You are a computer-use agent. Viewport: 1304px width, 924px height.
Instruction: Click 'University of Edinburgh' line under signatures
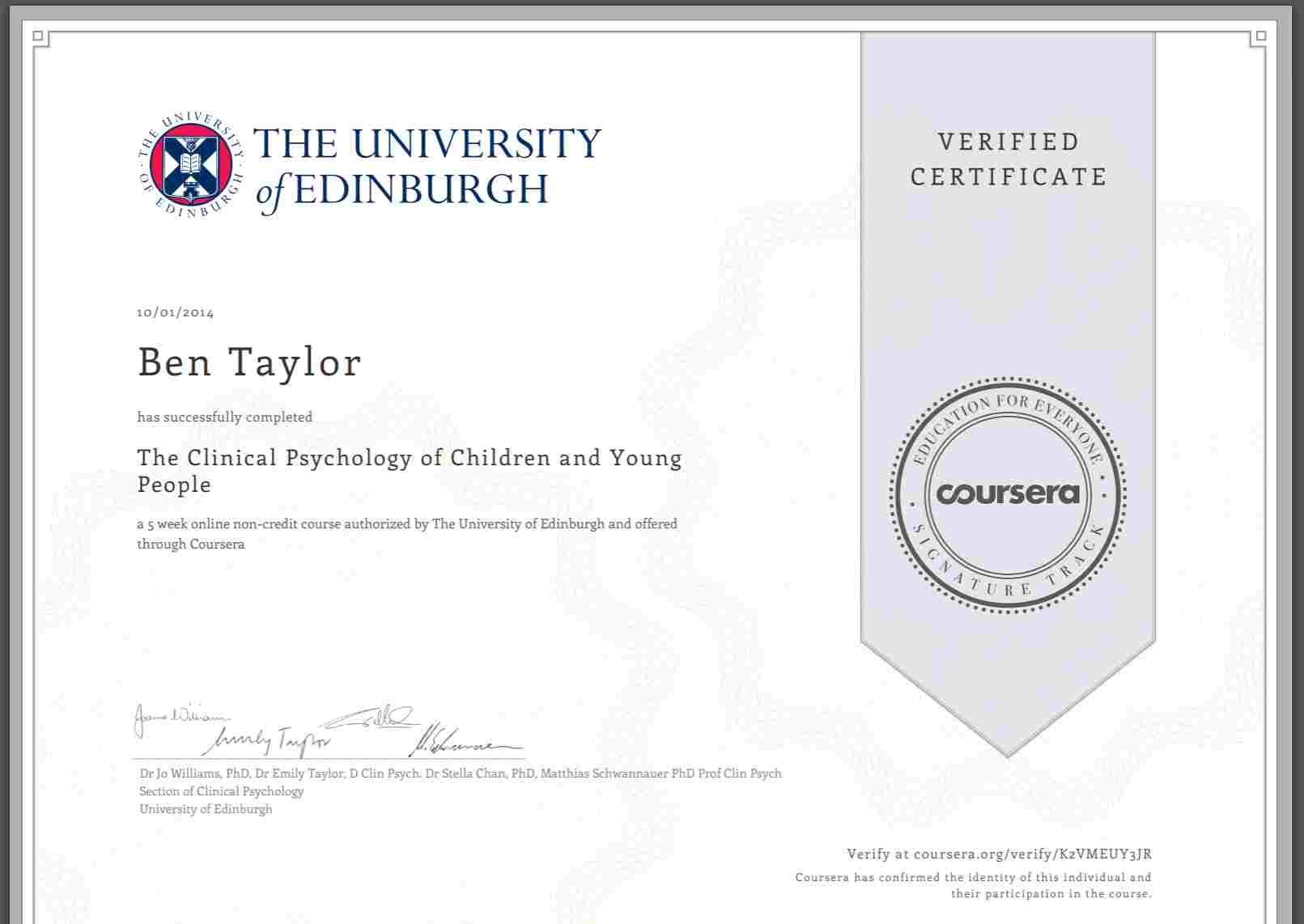click(x=206, y=809)
